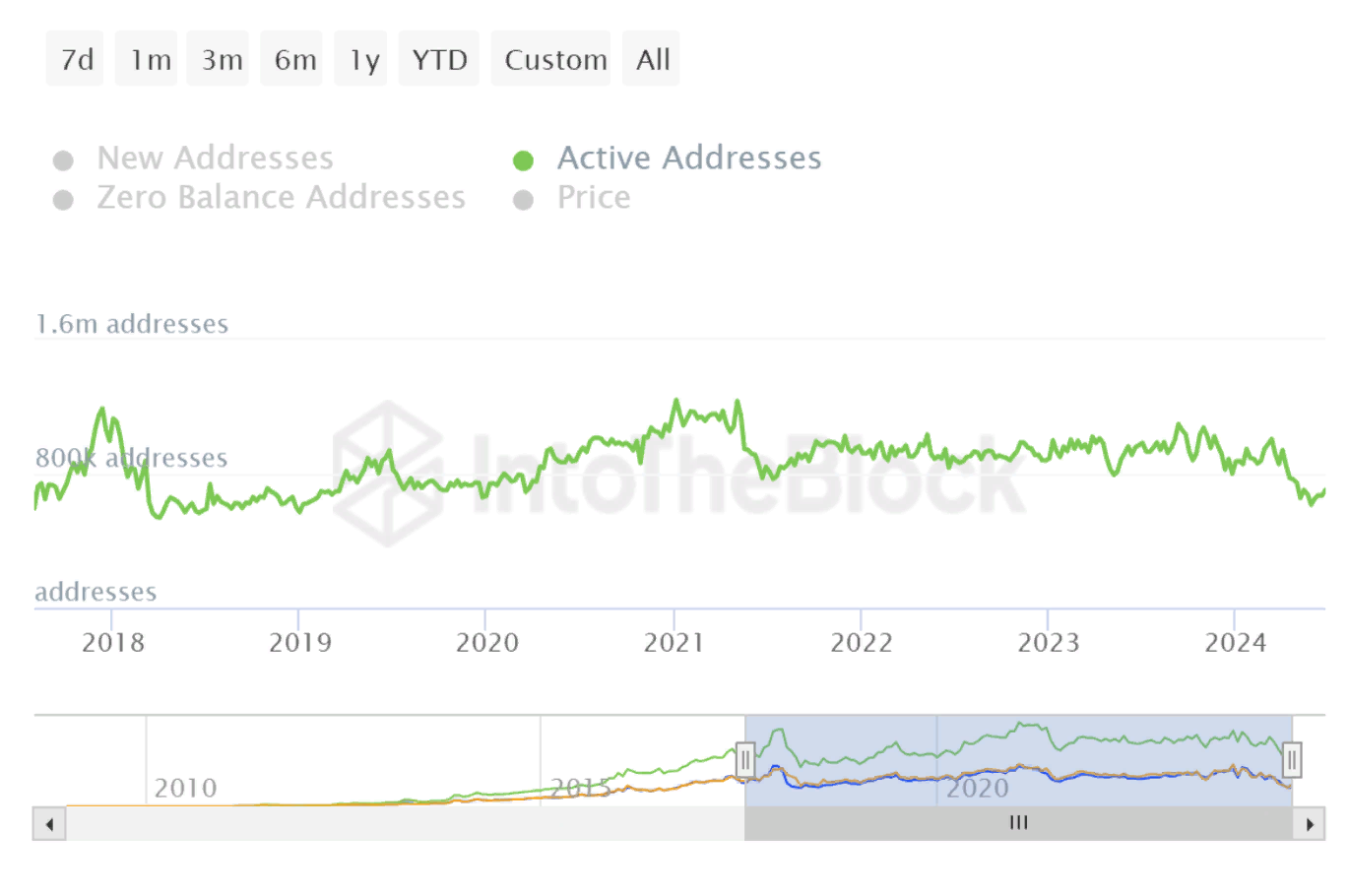Show year-to-date with YTD button
Image resolution: width=1348 pixels, height=896 pixels.
438,59
